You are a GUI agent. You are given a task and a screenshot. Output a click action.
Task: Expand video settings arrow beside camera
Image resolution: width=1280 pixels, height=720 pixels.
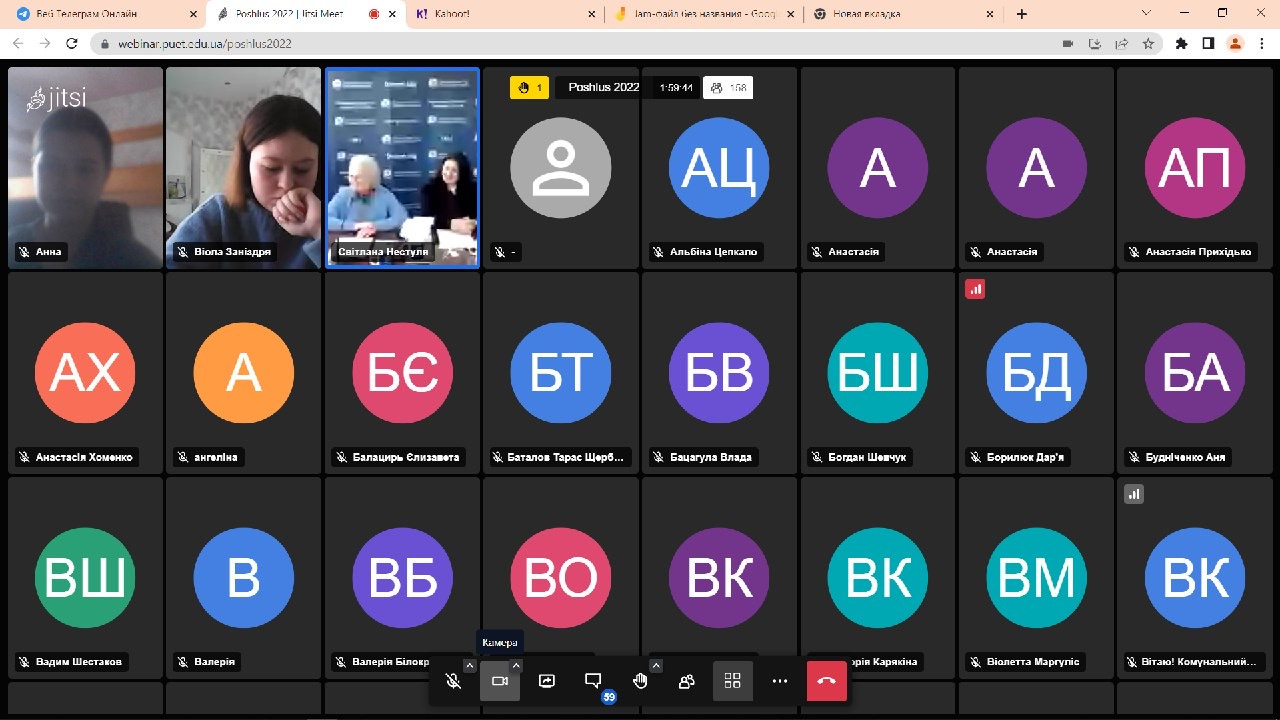[x=516, y=666]
